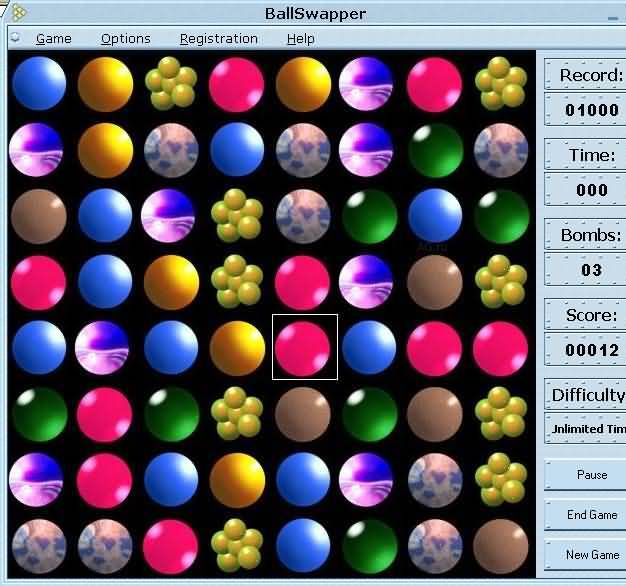
Task: Expand the Registration menu
Action: click(219, 39)
